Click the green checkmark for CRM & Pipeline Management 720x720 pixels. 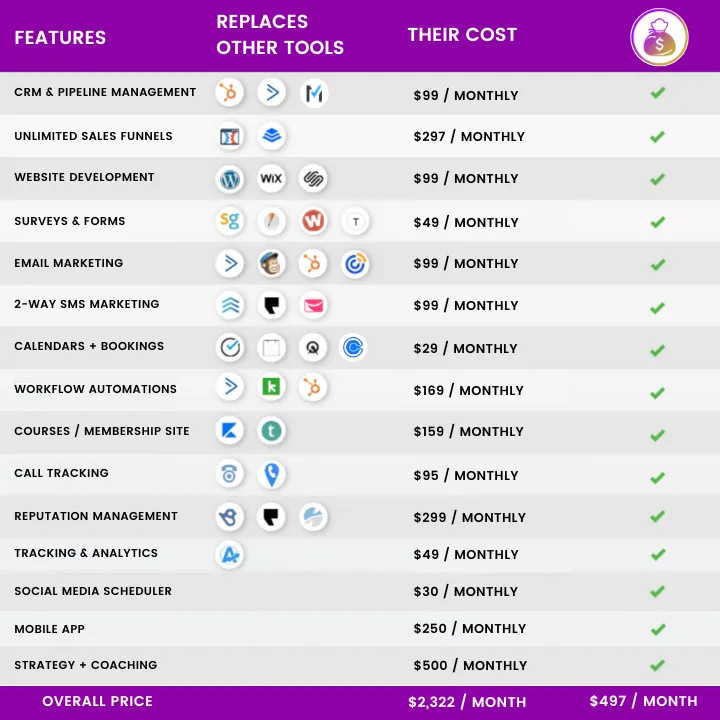pos(658,93)
